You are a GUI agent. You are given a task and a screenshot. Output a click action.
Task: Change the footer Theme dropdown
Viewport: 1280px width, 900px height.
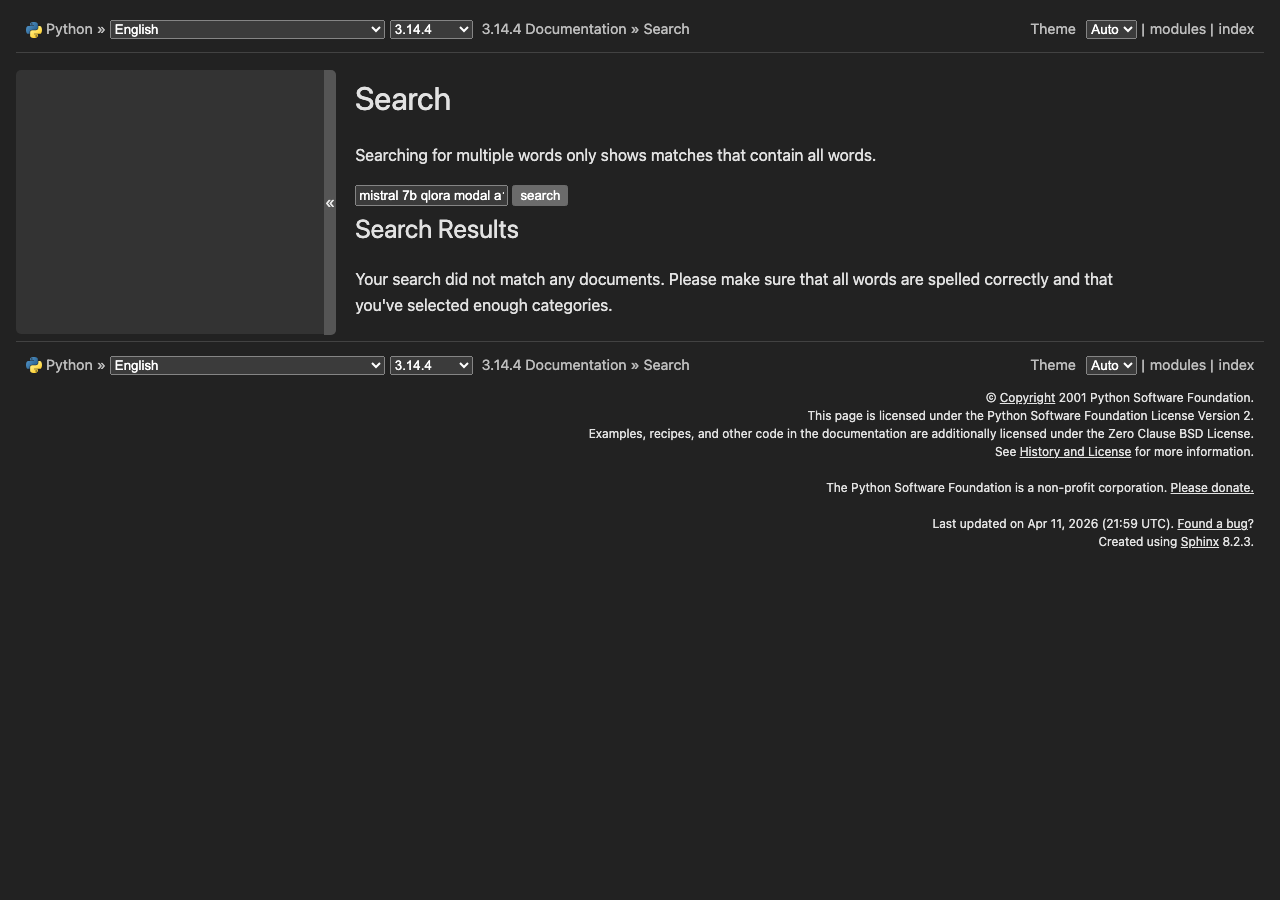tap(1110, 365)
